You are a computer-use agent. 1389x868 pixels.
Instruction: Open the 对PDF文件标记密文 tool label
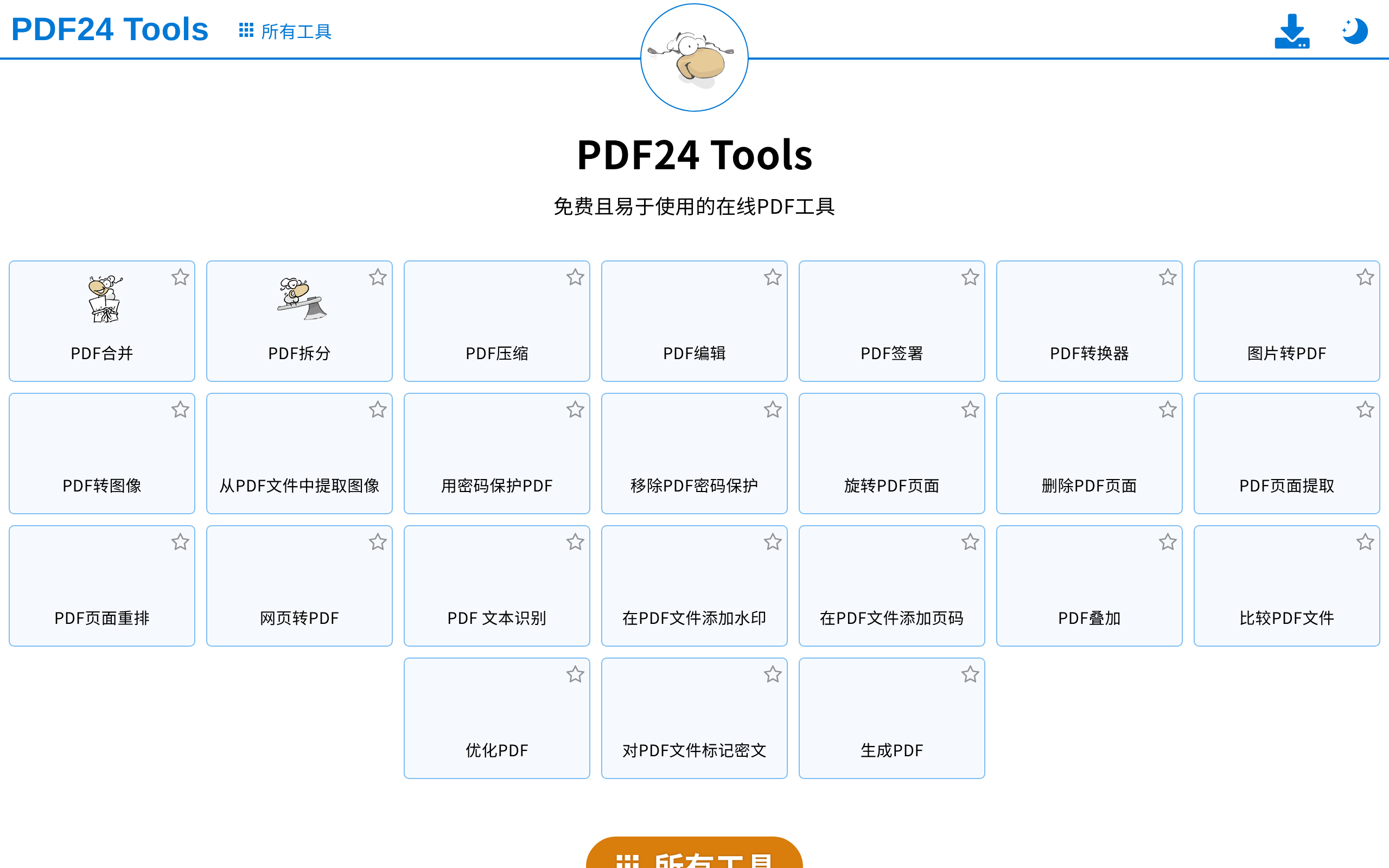694,750
